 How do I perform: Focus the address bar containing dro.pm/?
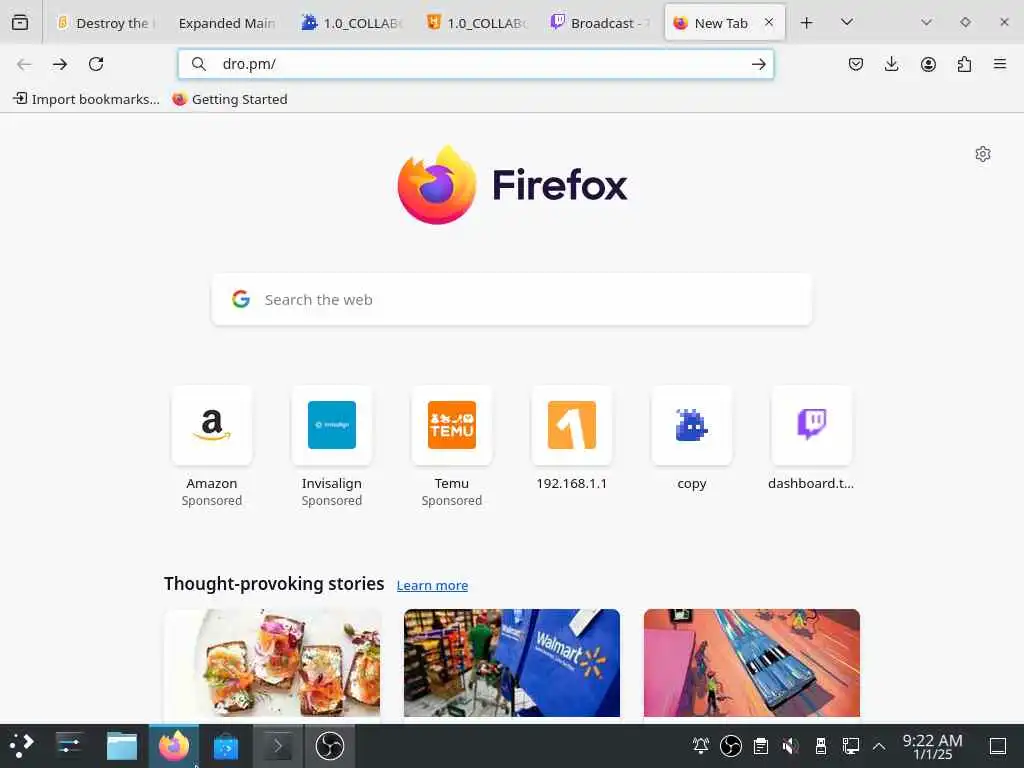475,64
